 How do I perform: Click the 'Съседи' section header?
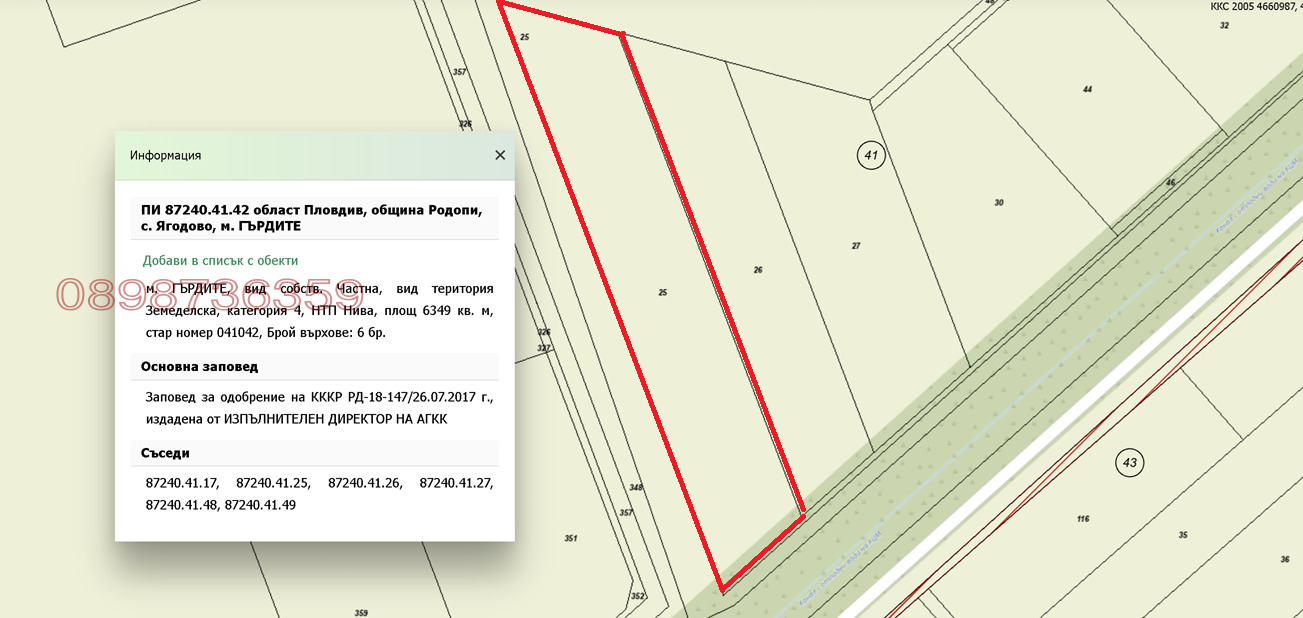point(165,453)
